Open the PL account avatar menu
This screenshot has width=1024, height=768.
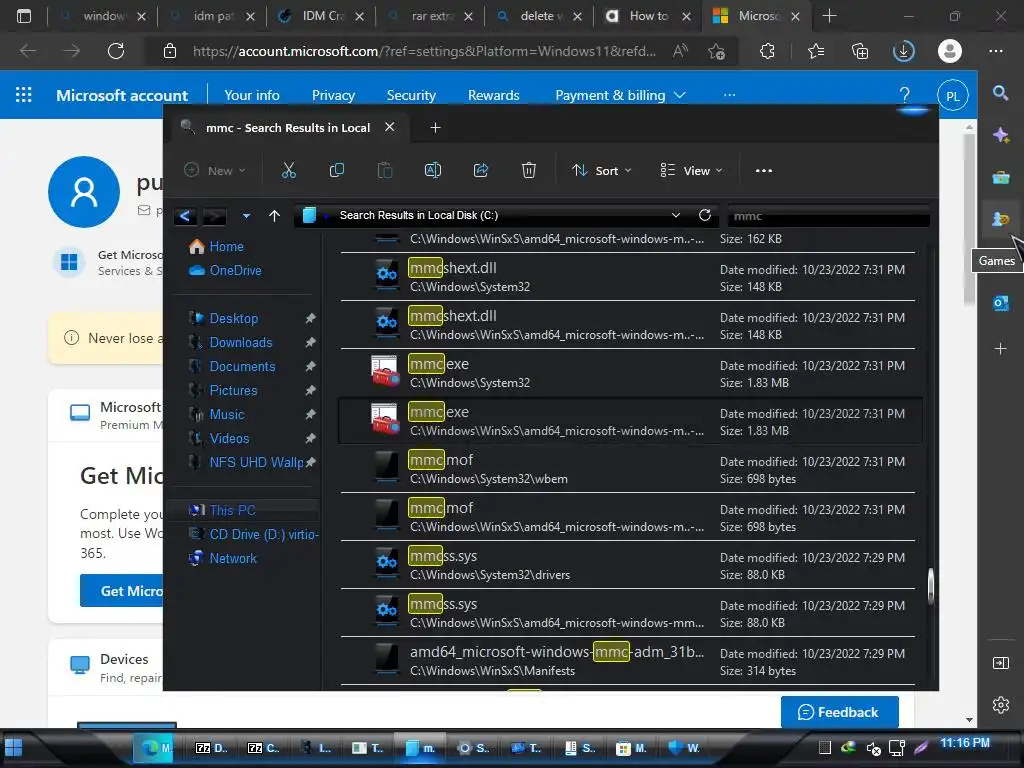[x=952, y=95]
